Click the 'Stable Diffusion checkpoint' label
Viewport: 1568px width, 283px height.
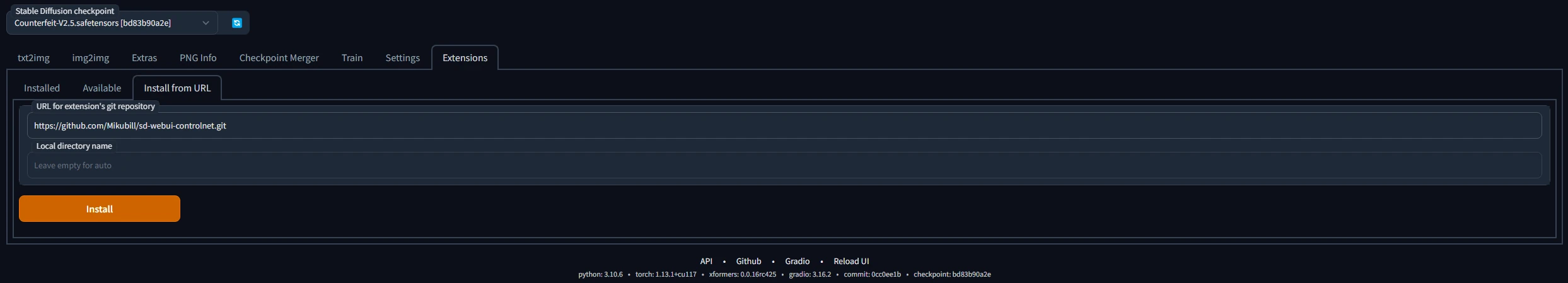click(x=65, y=11)
